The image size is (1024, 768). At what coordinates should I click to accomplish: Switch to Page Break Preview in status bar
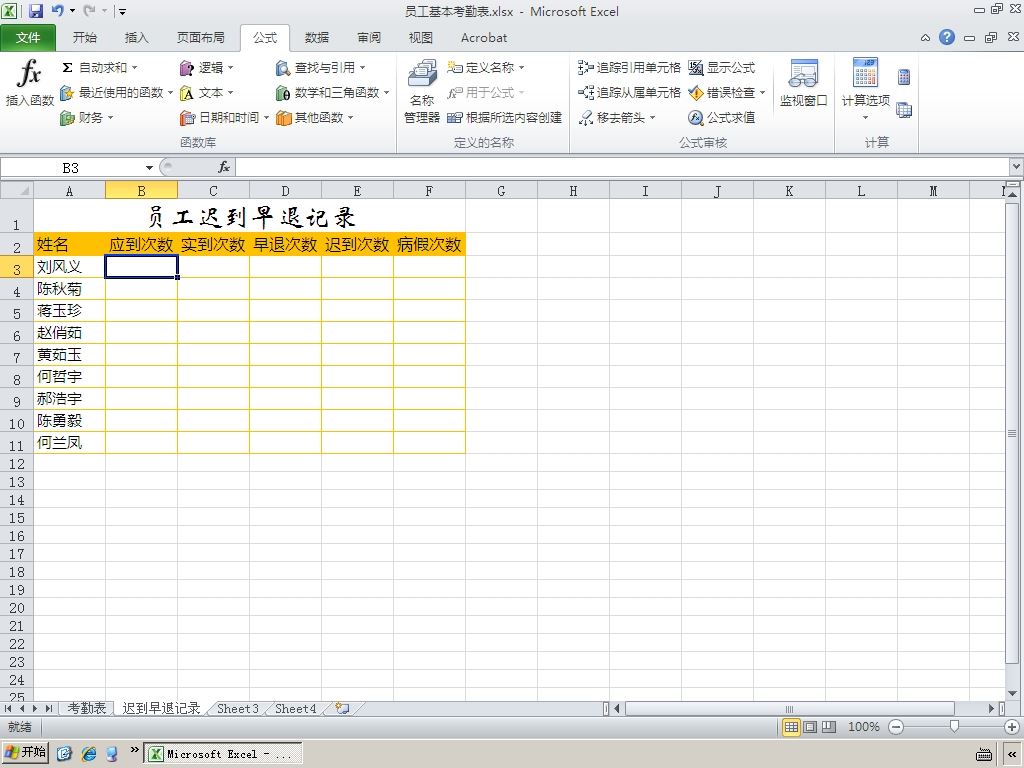[x=829, y=727]
